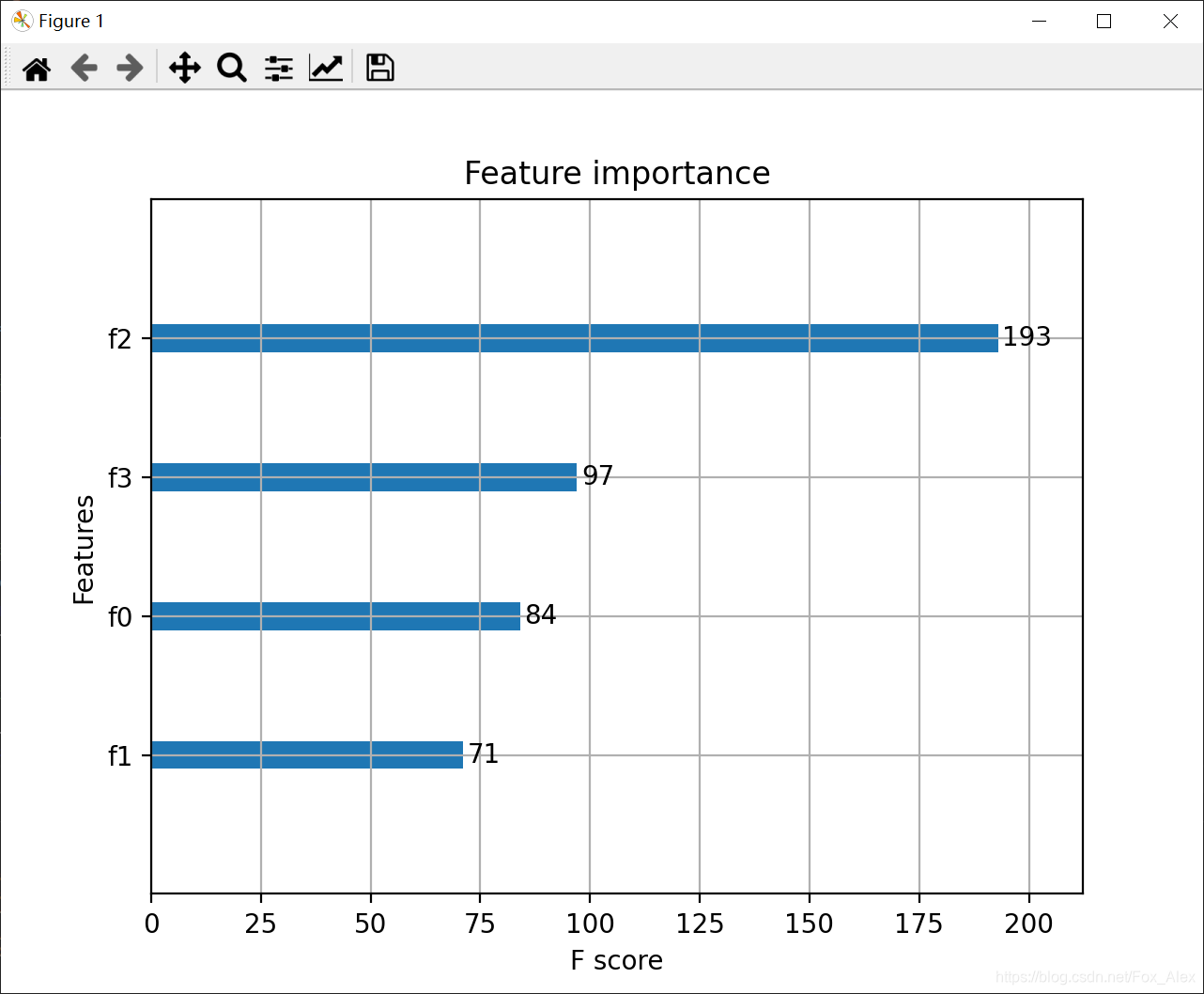
Task: Close the Figure 1 window
Action: tap(1170, 21)
